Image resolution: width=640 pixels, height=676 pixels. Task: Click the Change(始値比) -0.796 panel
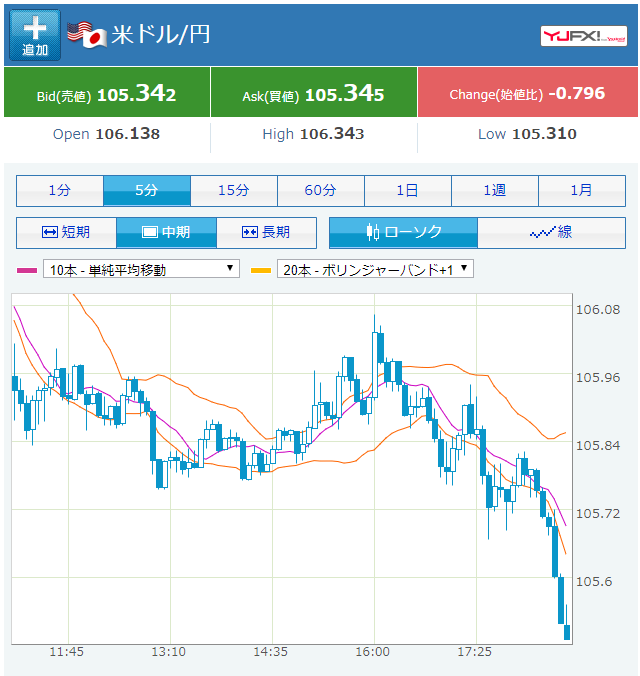pos(527,94)
